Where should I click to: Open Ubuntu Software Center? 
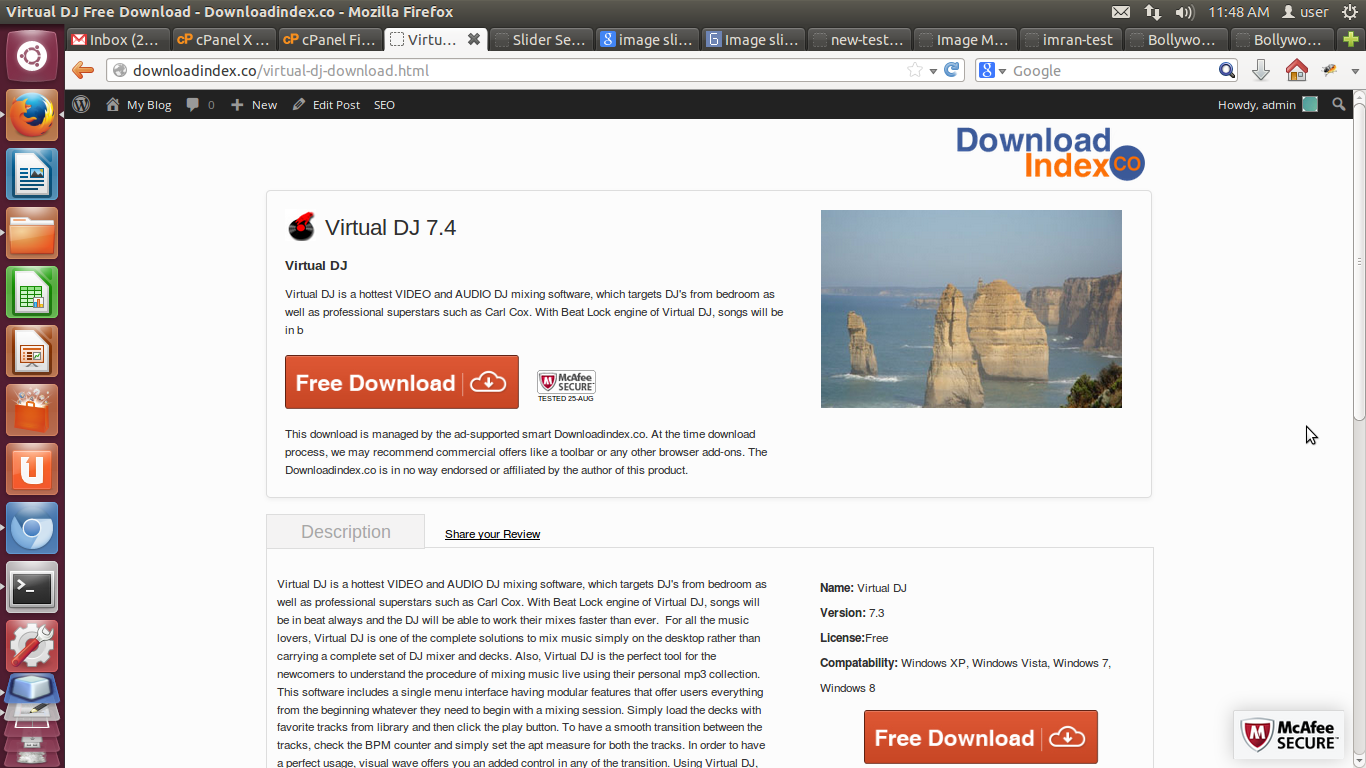33,410
